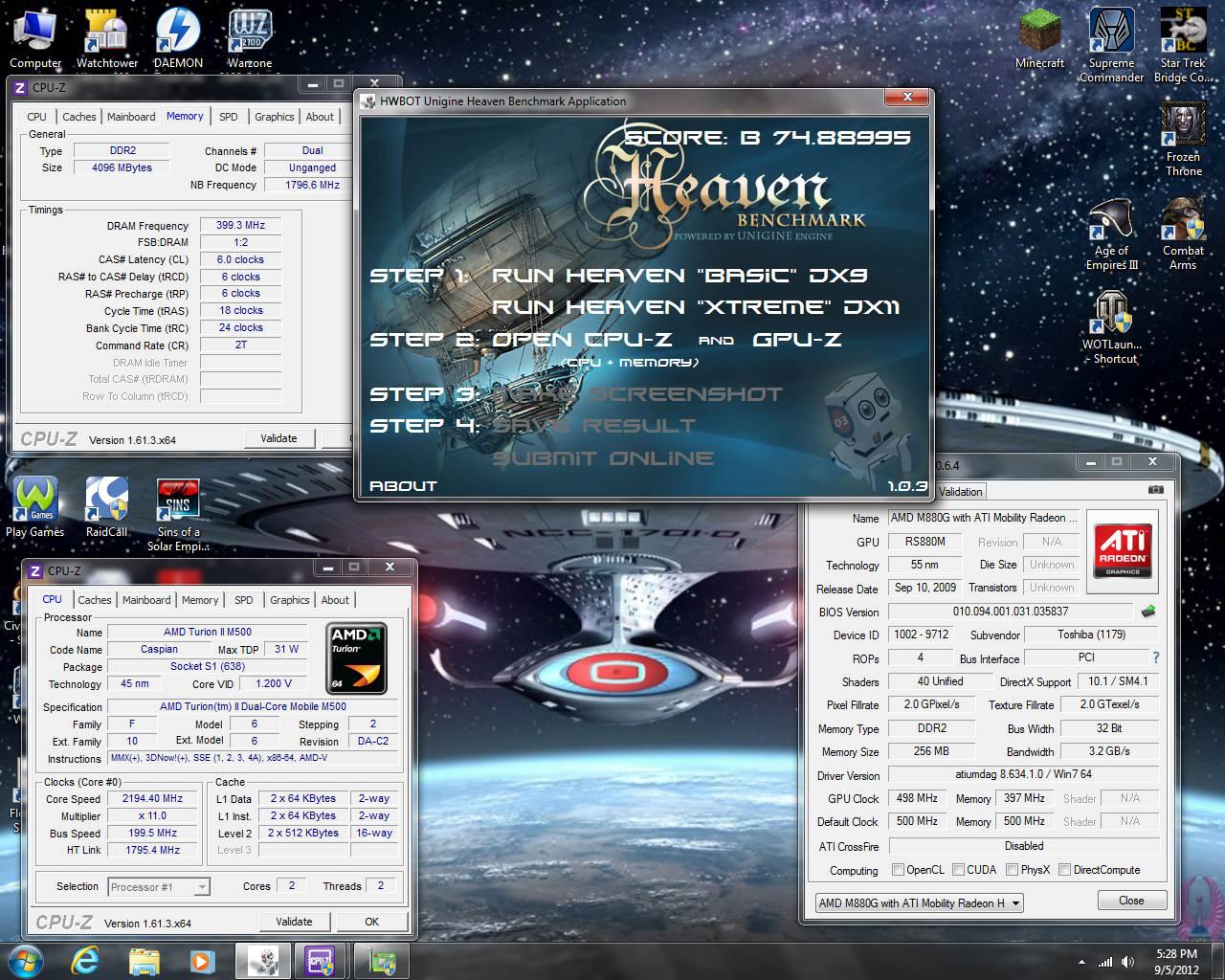The height and width of the screenshot is (980, 1225).
Task: Open About tab in lower CPU-Z window
Action: click(x=335, y=600)
